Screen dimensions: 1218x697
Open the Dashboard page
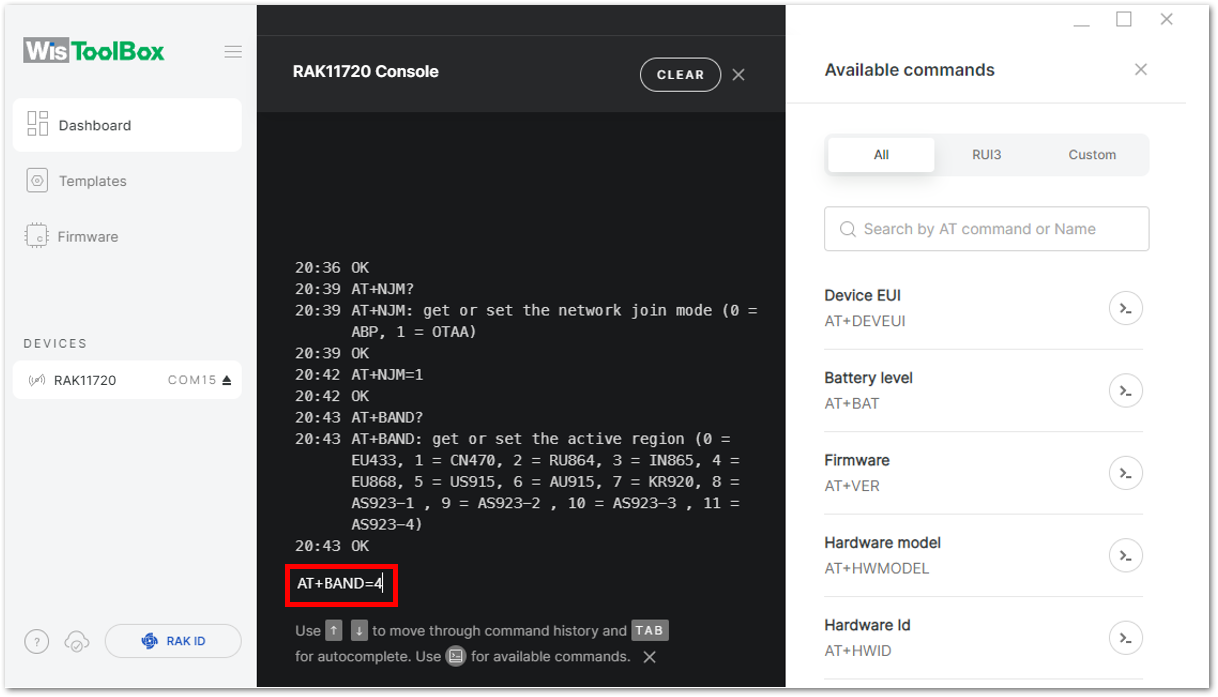[x=127, y=125]
